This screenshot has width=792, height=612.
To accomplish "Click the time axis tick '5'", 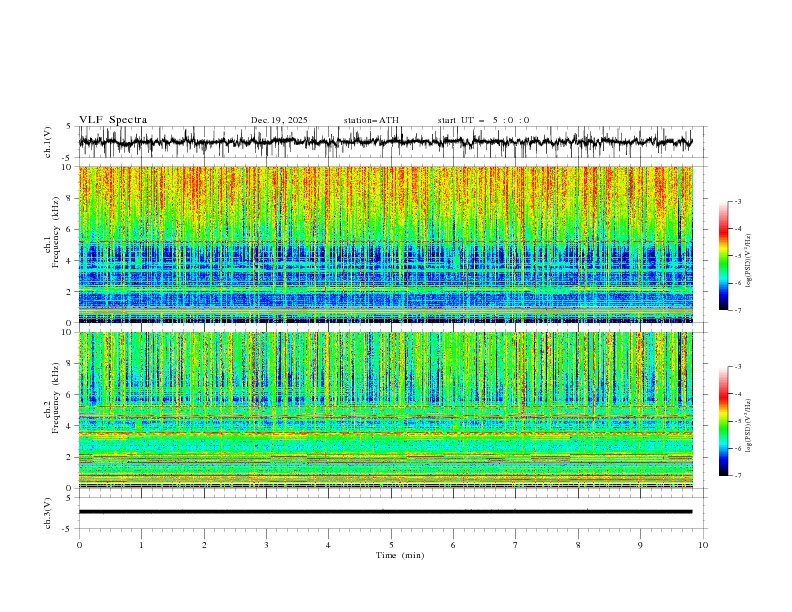I will (391, 545).
